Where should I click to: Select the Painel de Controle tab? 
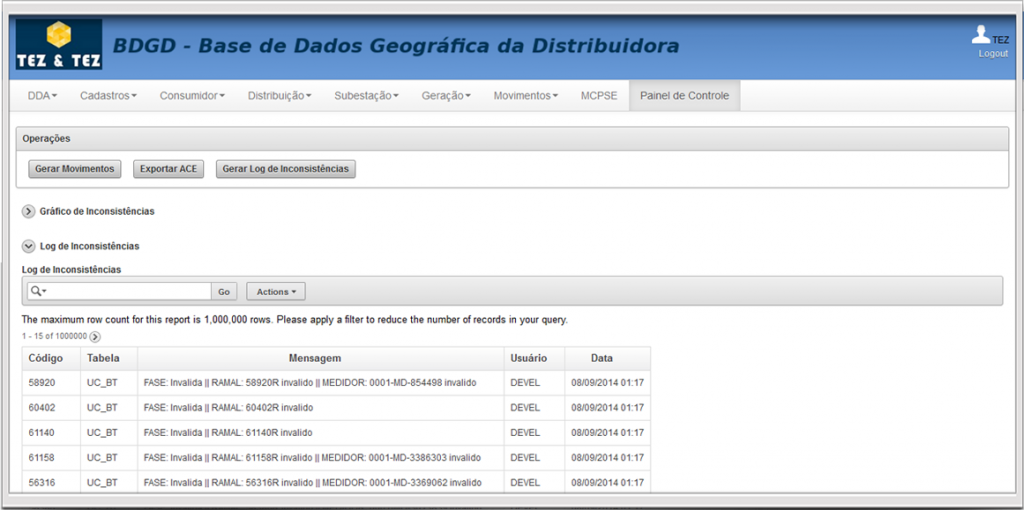[684, 95]
